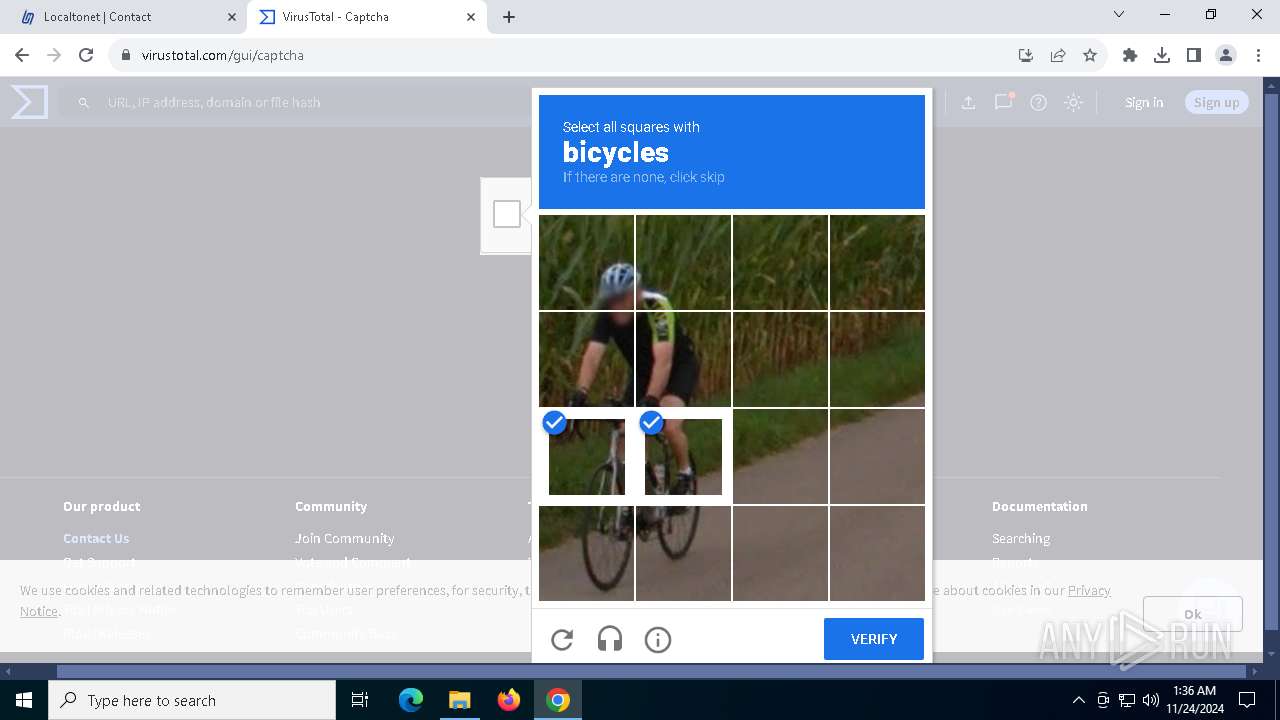
Task: Show hidden system tray icons
Action: [x=1078, y=700]
